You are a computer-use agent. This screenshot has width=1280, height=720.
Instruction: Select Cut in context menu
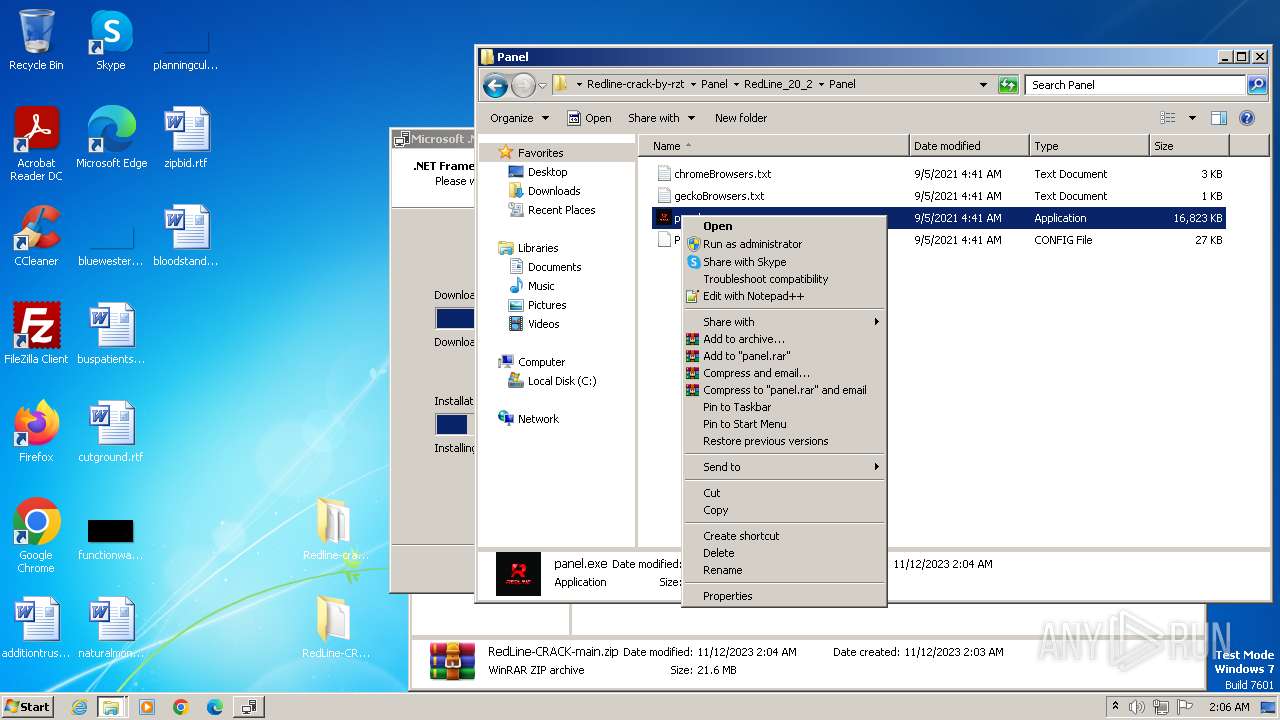783,493
